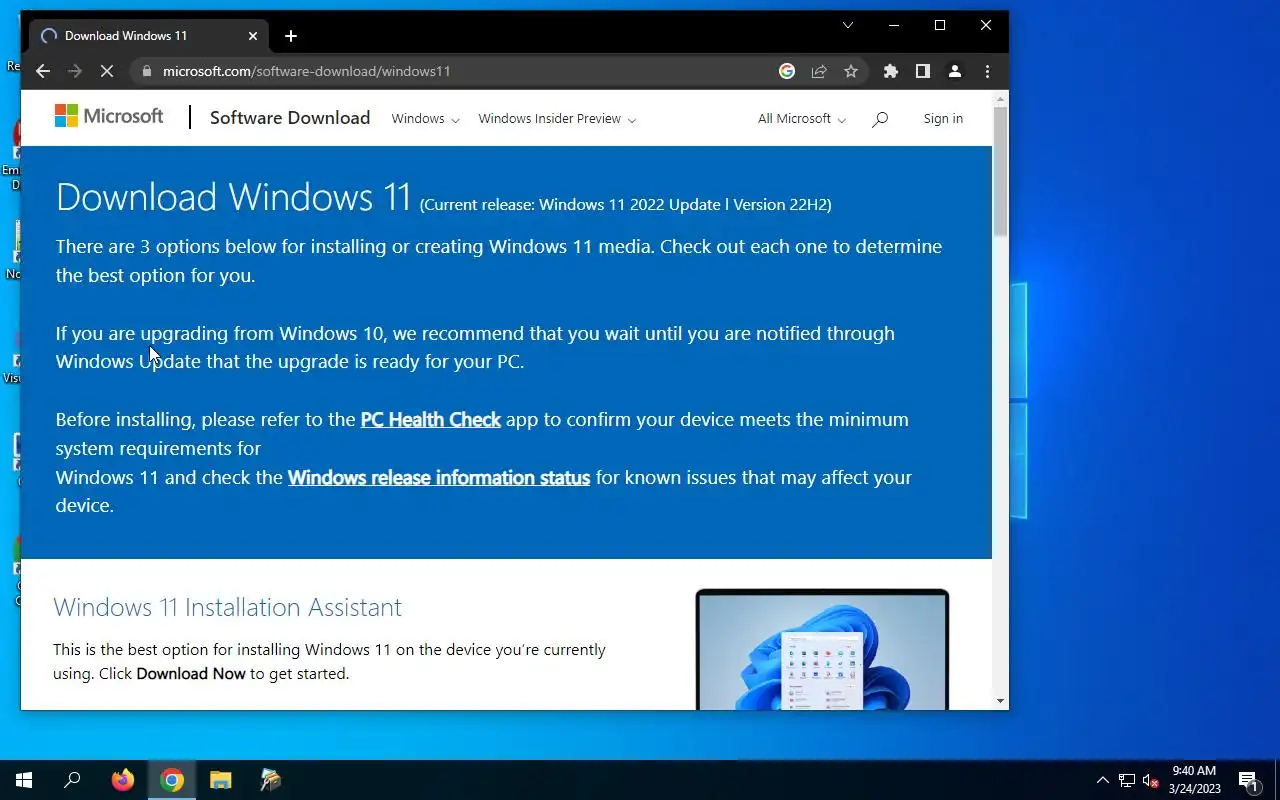Click the Download Windows 11 page title
This screenshot has width=1280, height=800.
234,197
